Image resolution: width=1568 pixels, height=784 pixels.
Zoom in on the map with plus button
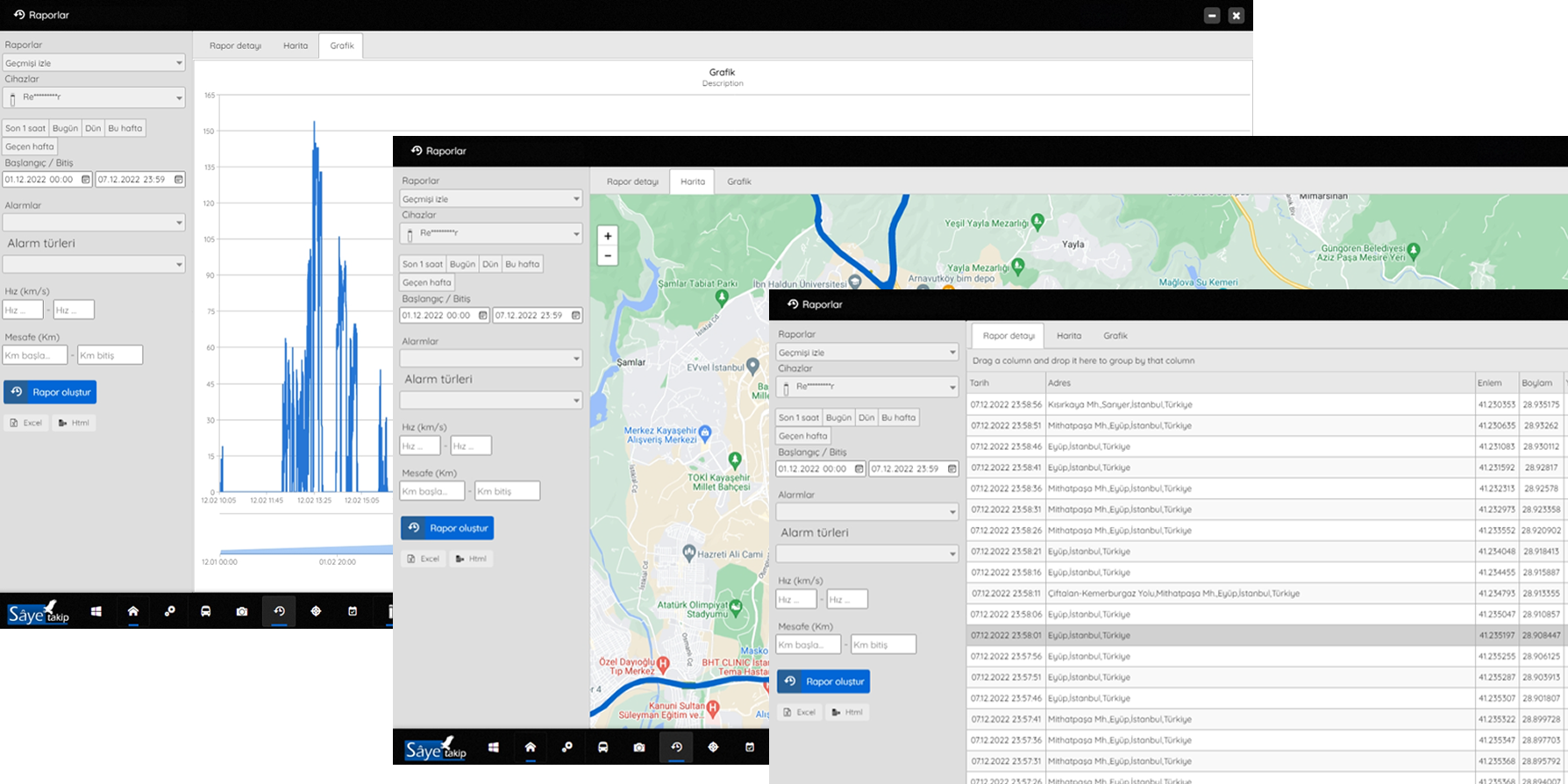608,236
